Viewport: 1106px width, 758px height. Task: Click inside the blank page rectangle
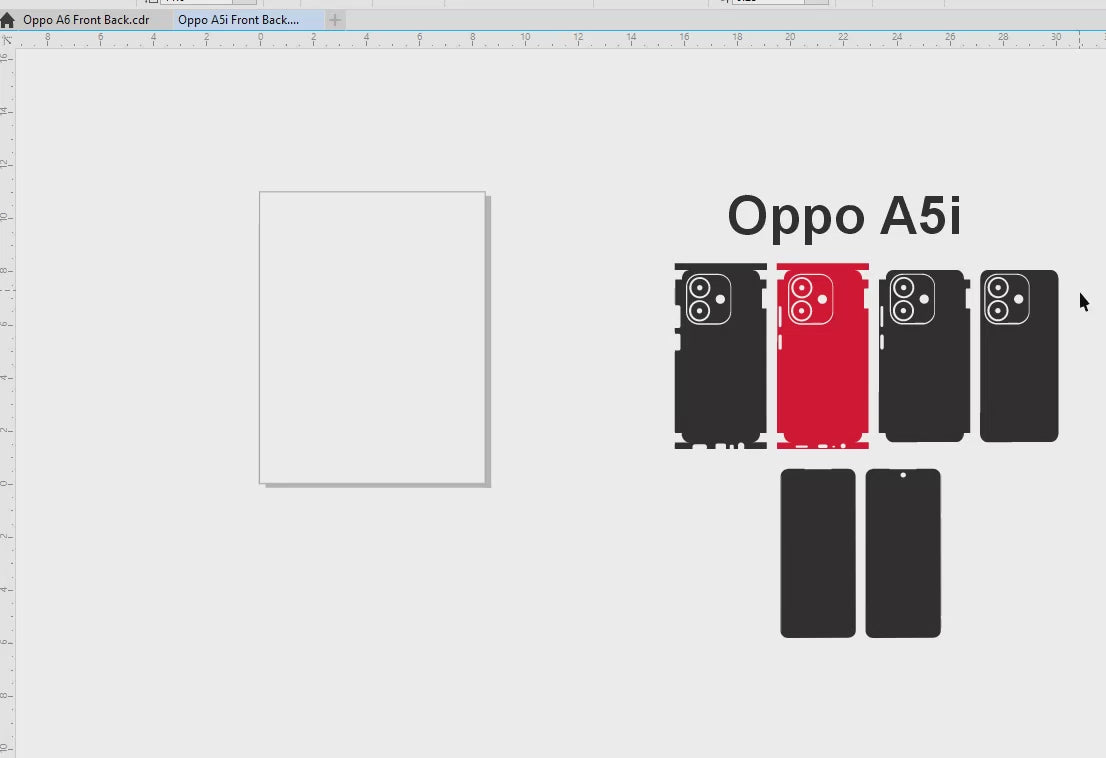[x=372, y=338]
